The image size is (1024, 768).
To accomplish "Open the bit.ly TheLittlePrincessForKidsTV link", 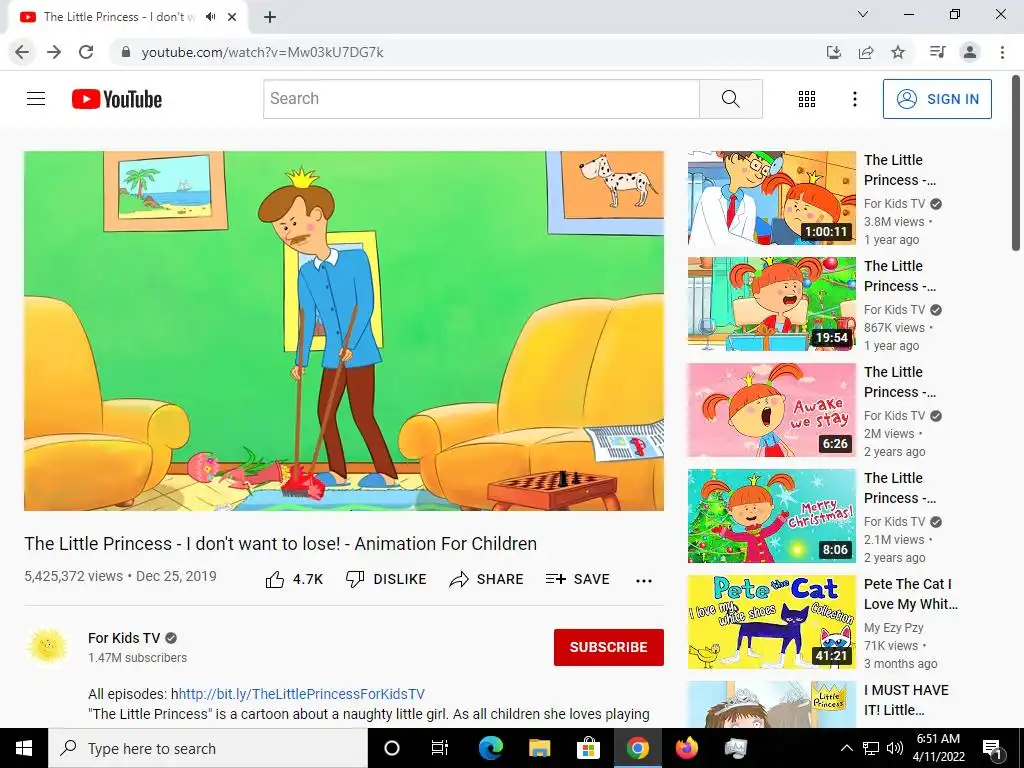I will [x=302, y=694].
